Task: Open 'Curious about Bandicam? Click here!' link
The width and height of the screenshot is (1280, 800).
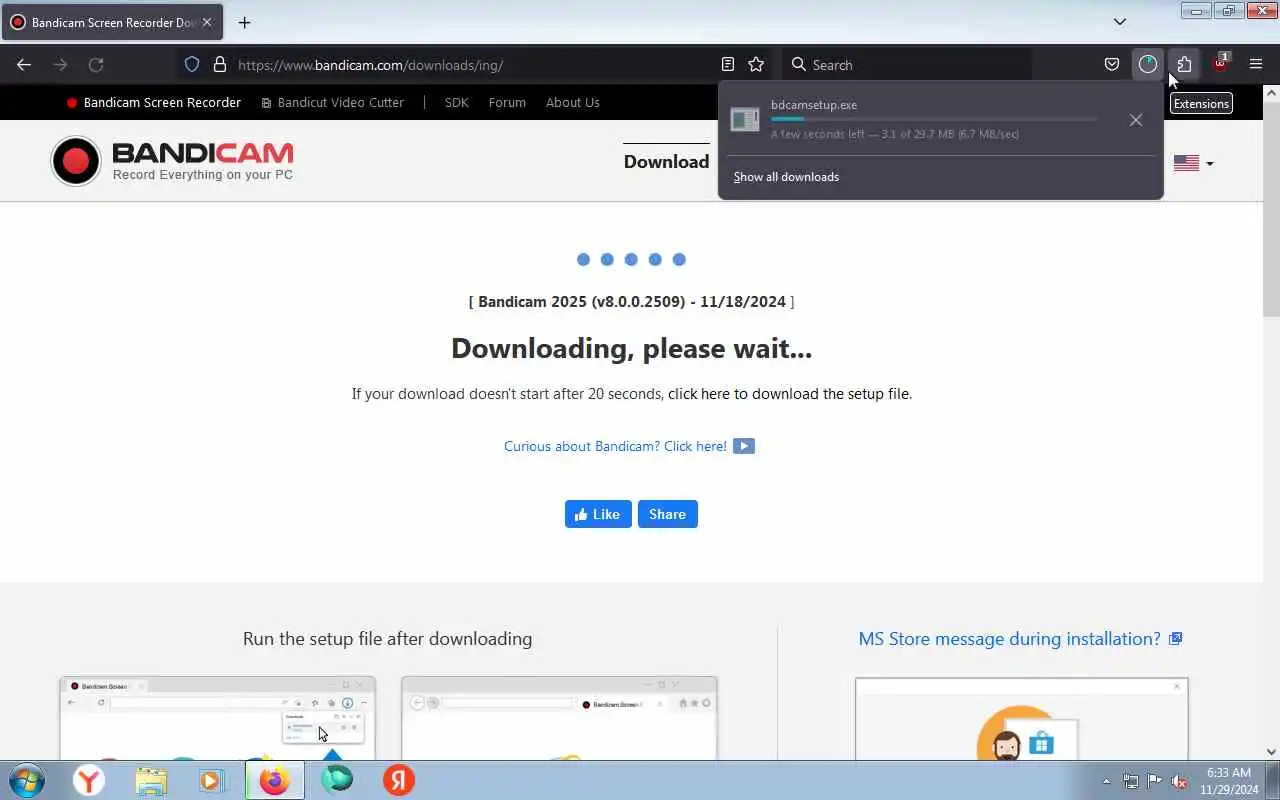Action: click(x=615, y=446)
